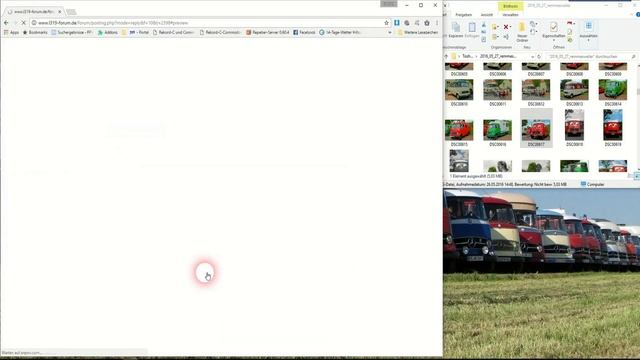Select thumbnail DSC00615
This screenshot has width=640, height=360.
[x=459, y=133]
